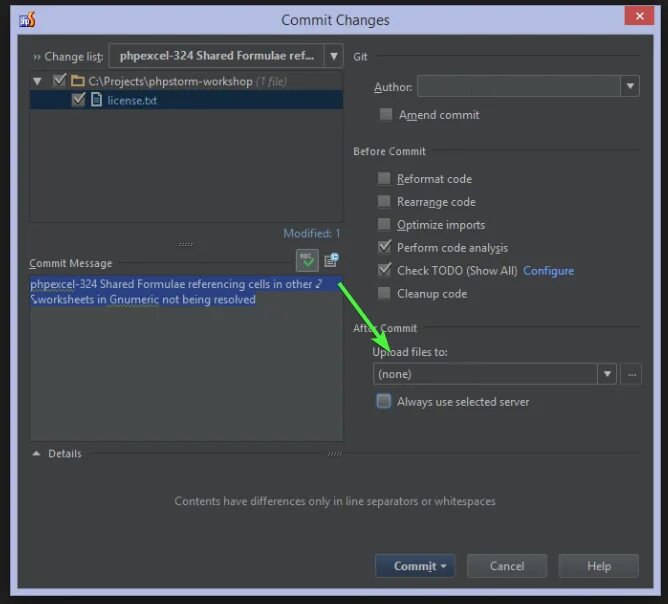Click into the Author input field
Viewport: 668px width, 604px height.
point(519,86)
